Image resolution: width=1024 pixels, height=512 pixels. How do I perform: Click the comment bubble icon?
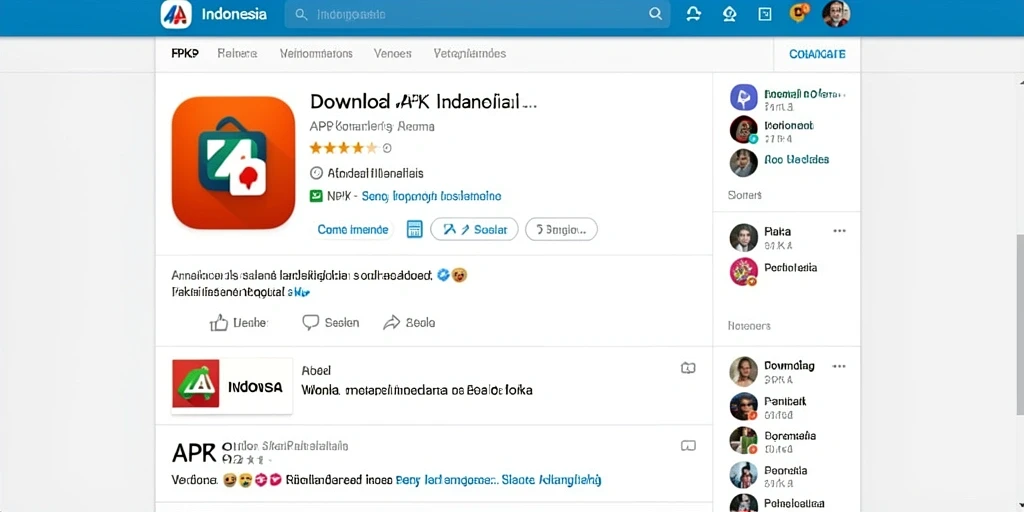click(311, 322)
